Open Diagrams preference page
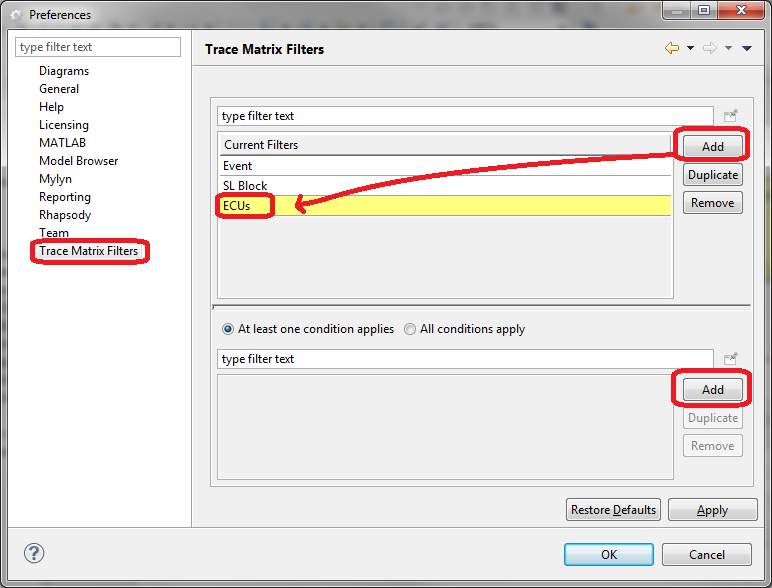 [64, 71]
